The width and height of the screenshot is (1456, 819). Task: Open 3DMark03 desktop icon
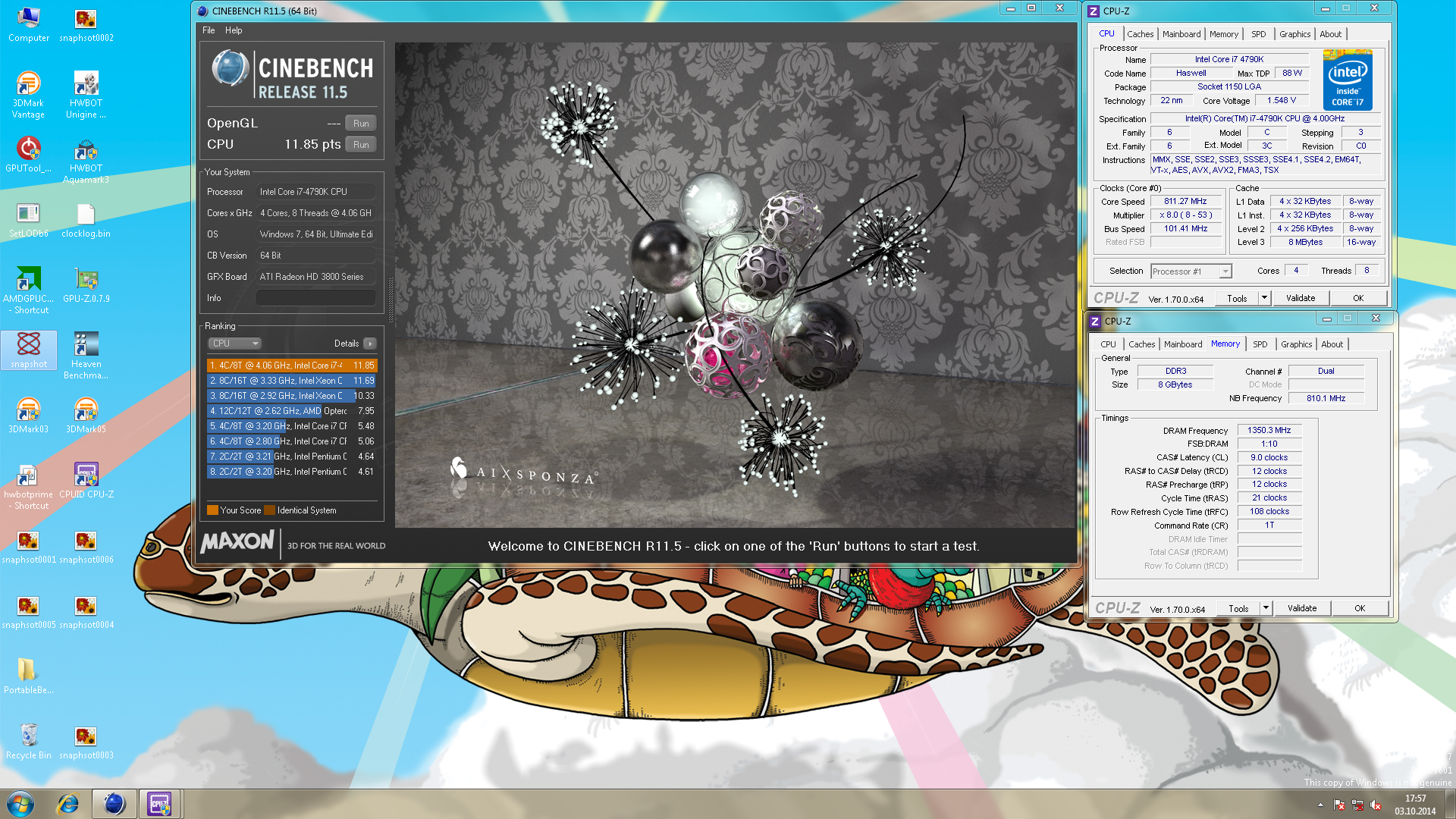[29, 416]
